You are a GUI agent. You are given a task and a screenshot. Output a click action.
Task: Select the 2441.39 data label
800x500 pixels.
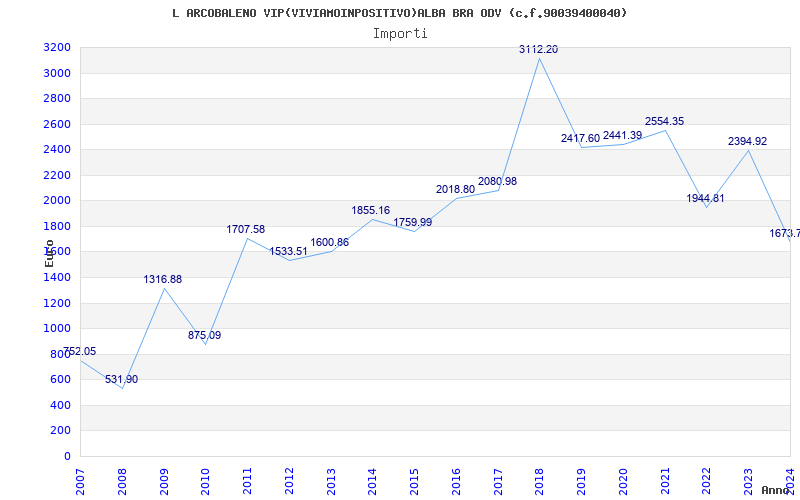coord(622,136)
